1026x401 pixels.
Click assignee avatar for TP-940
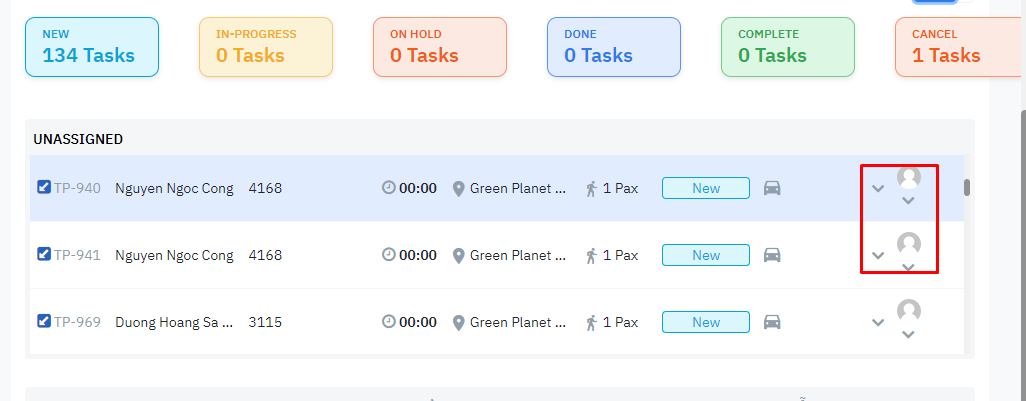[909, 178]
